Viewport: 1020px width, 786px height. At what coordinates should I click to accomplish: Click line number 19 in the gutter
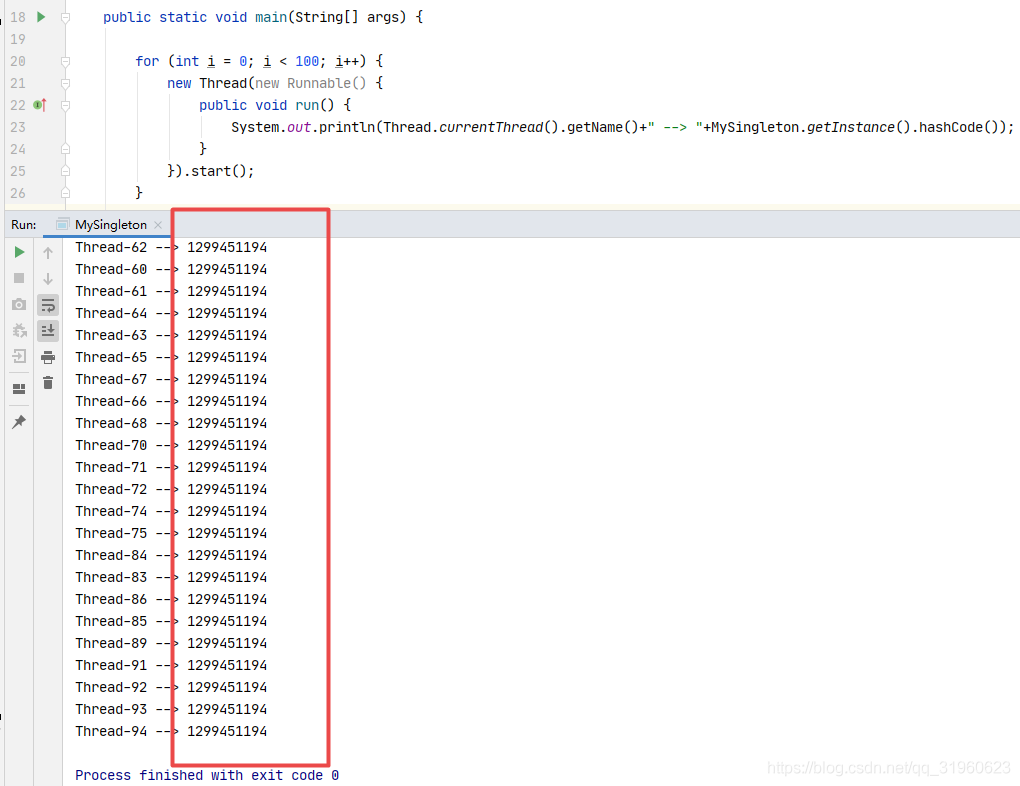(18, 39)
